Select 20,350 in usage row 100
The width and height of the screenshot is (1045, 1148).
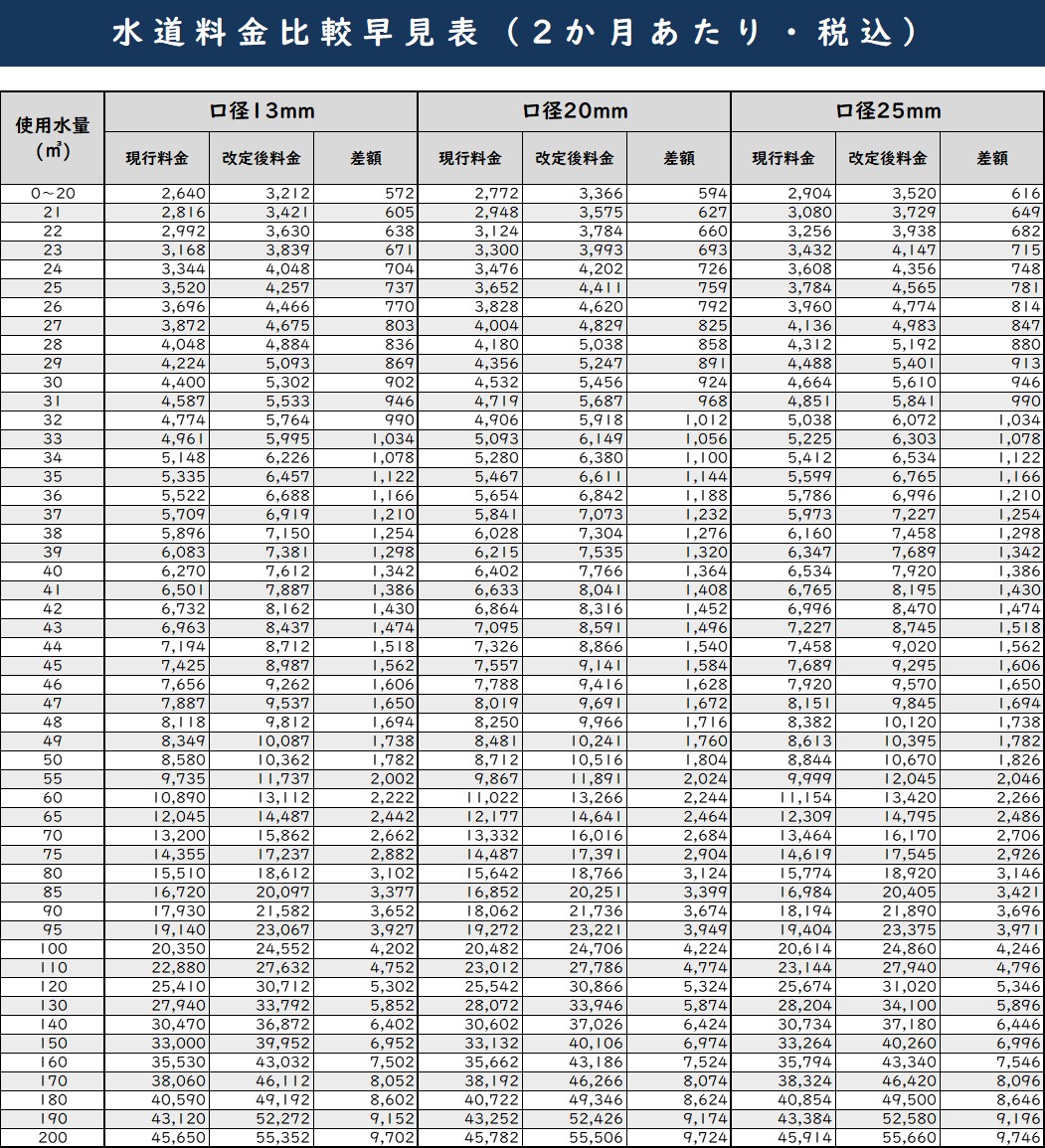[x=180, y=949]
